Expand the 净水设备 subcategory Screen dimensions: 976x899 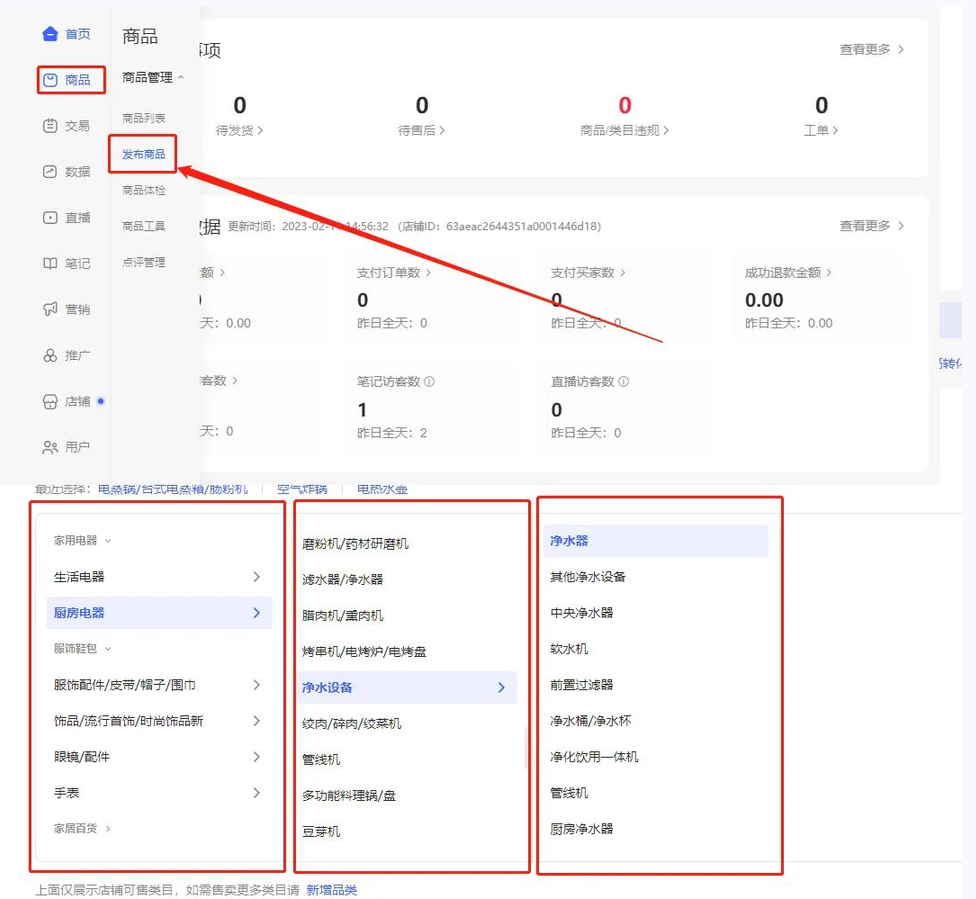click(501, 688)
